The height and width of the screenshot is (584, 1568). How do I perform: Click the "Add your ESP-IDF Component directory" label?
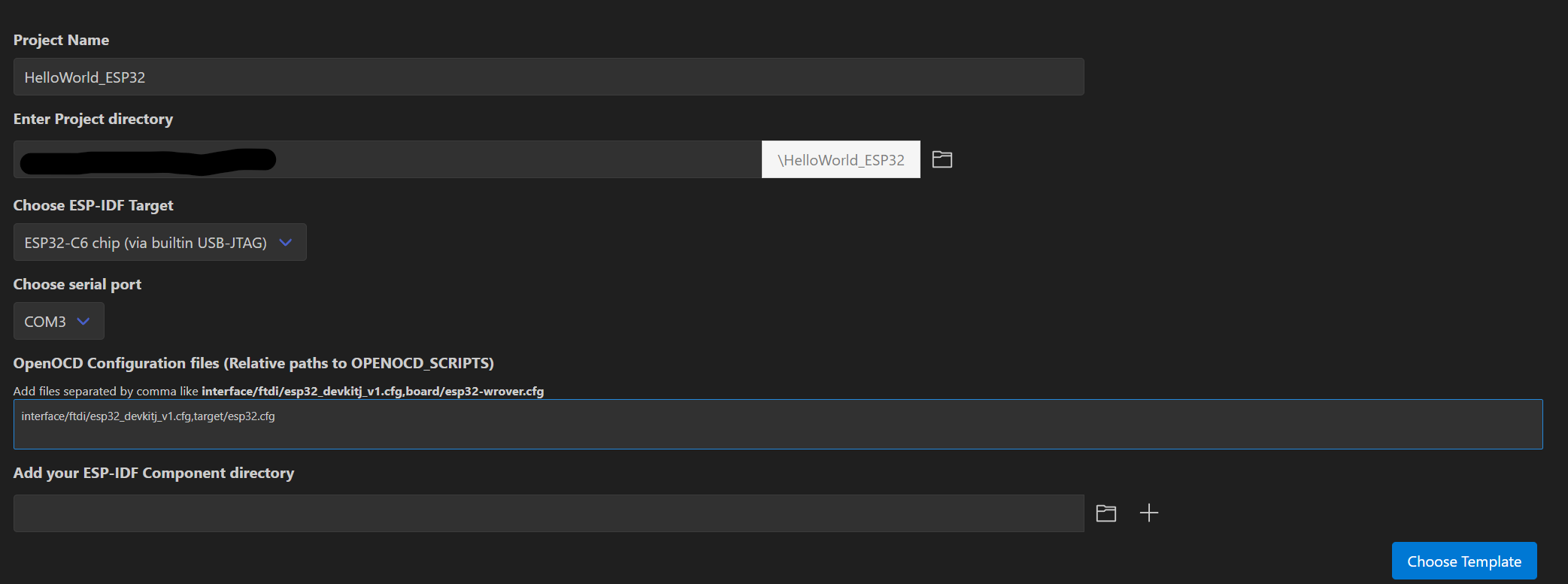(153, 474)
